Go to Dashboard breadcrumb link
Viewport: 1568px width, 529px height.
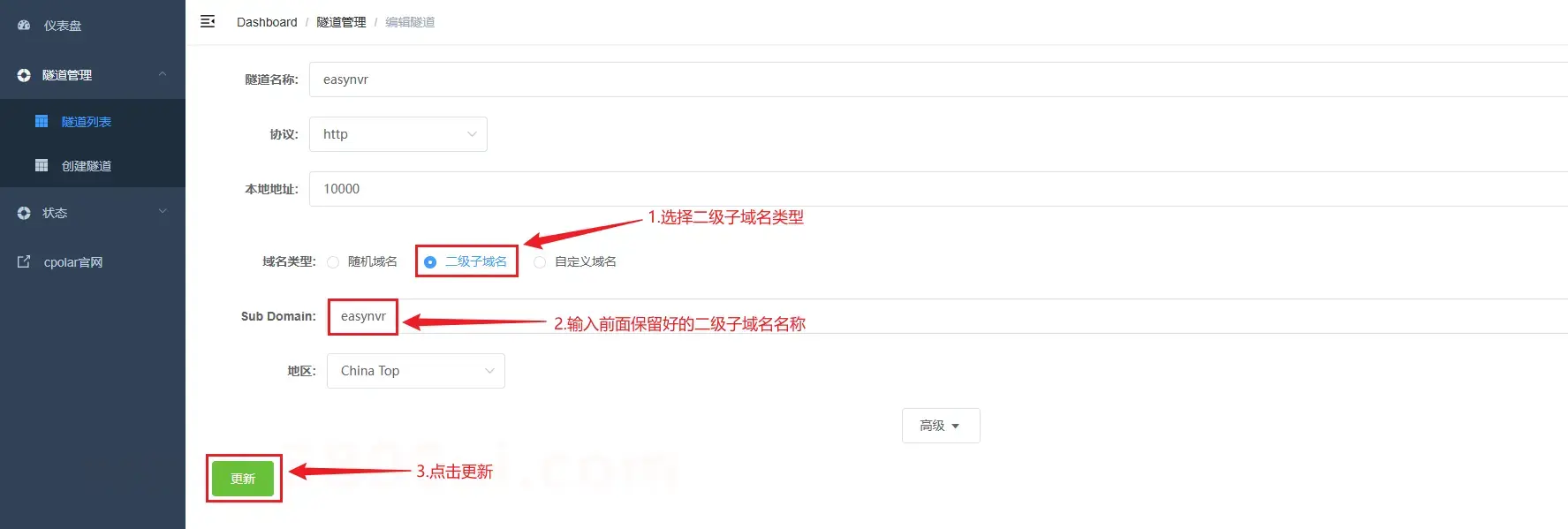[267, 22]
